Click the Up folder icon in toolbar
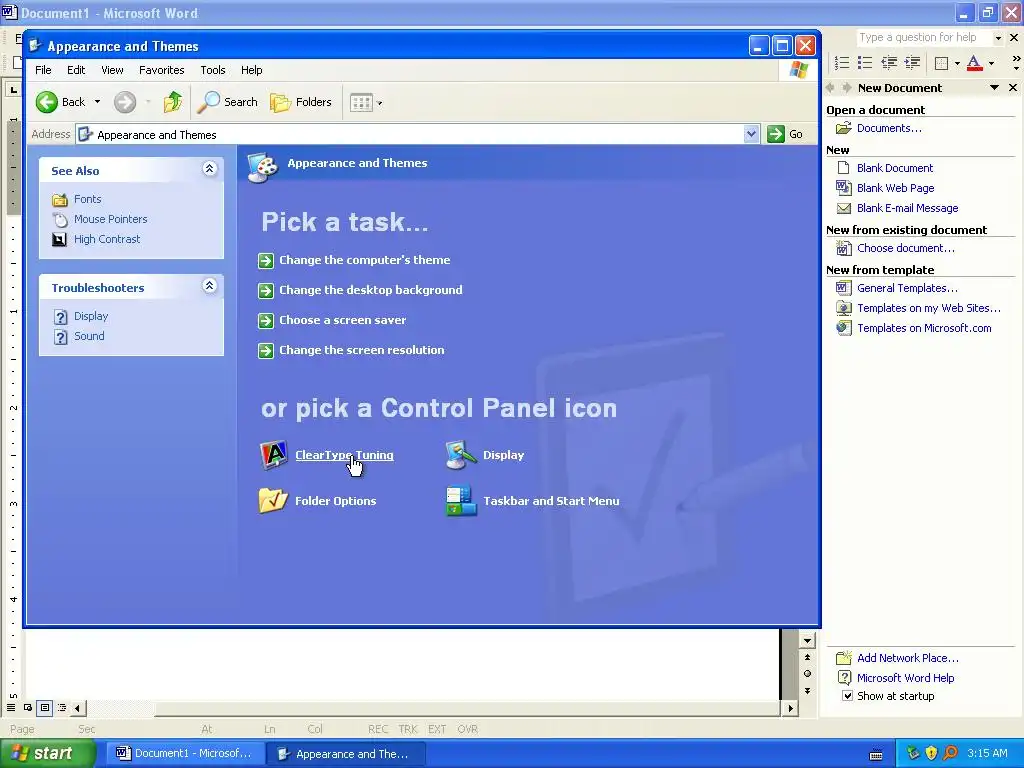This screenshot has height=768, width=1024. [172, 102]
